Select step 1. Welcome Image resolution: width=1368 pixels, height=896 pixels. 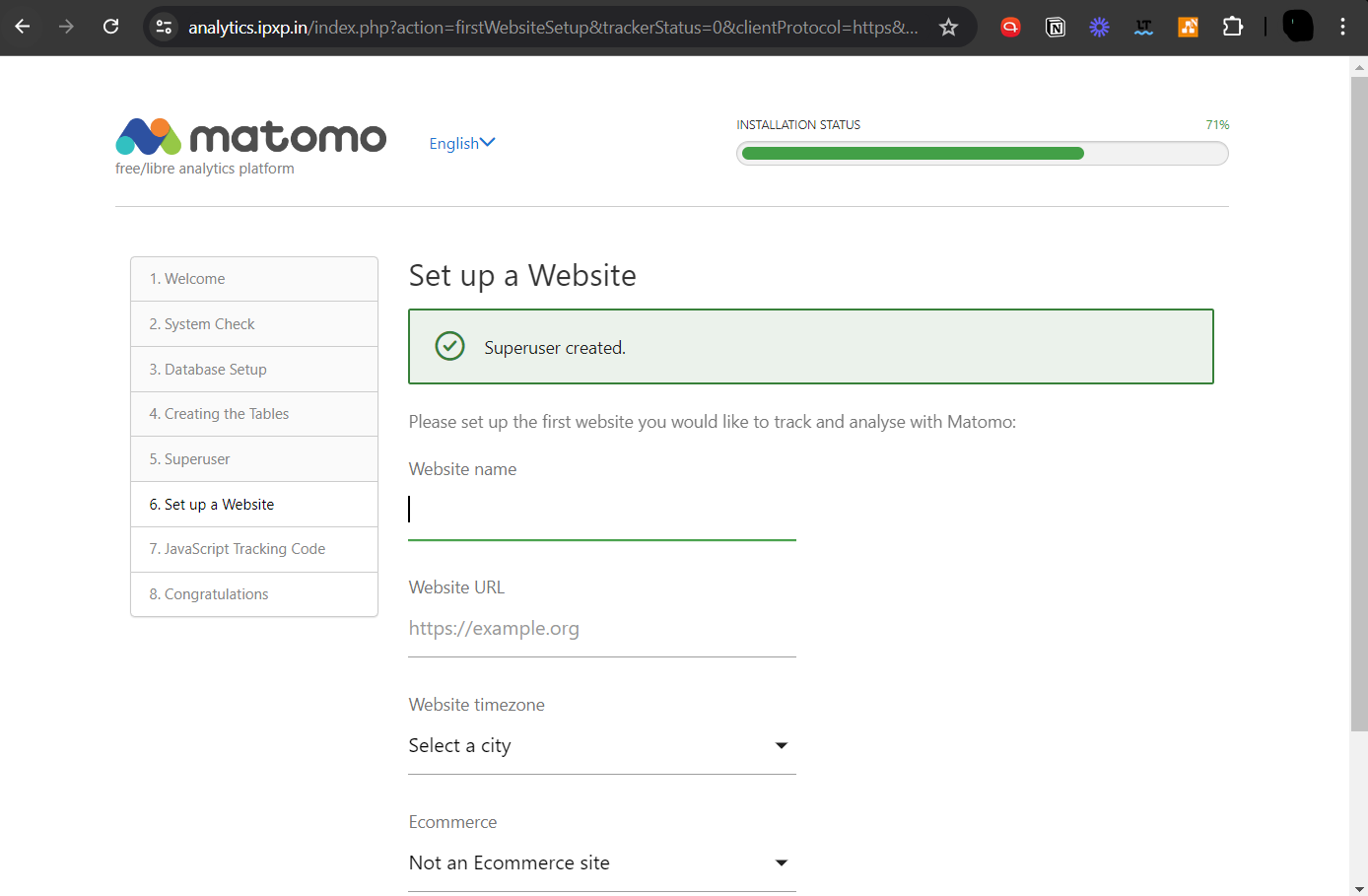[x=254, y=279]
